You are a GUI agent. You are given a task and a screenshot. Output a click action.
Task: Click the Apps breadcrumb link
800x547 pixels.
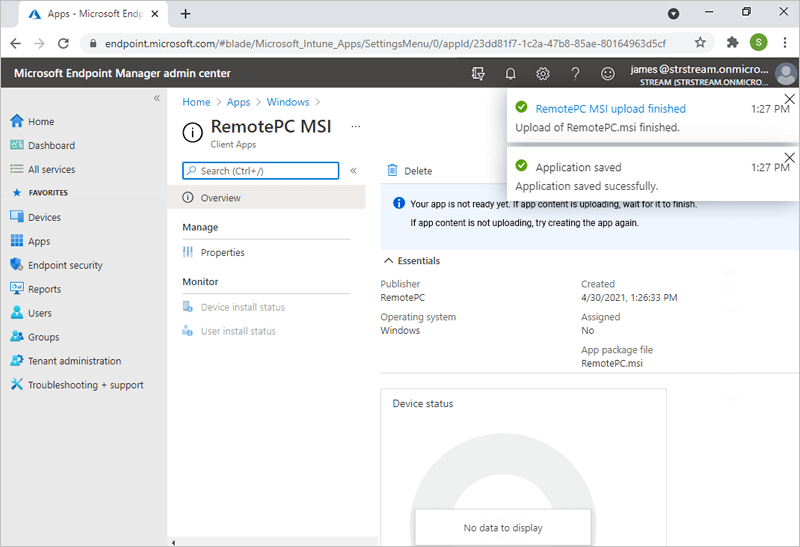238,102
